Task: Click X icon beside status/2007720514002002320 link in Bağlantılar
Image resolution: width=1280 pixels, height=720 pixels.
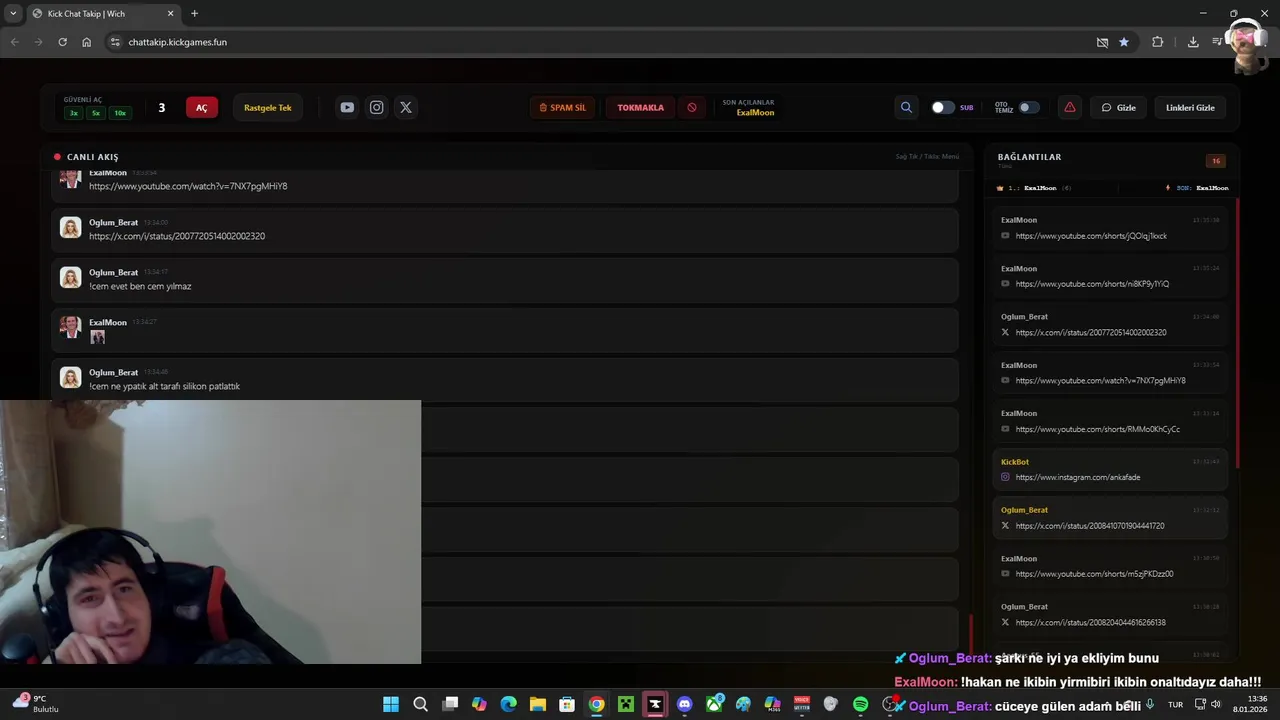Action: click(1005, 332)
